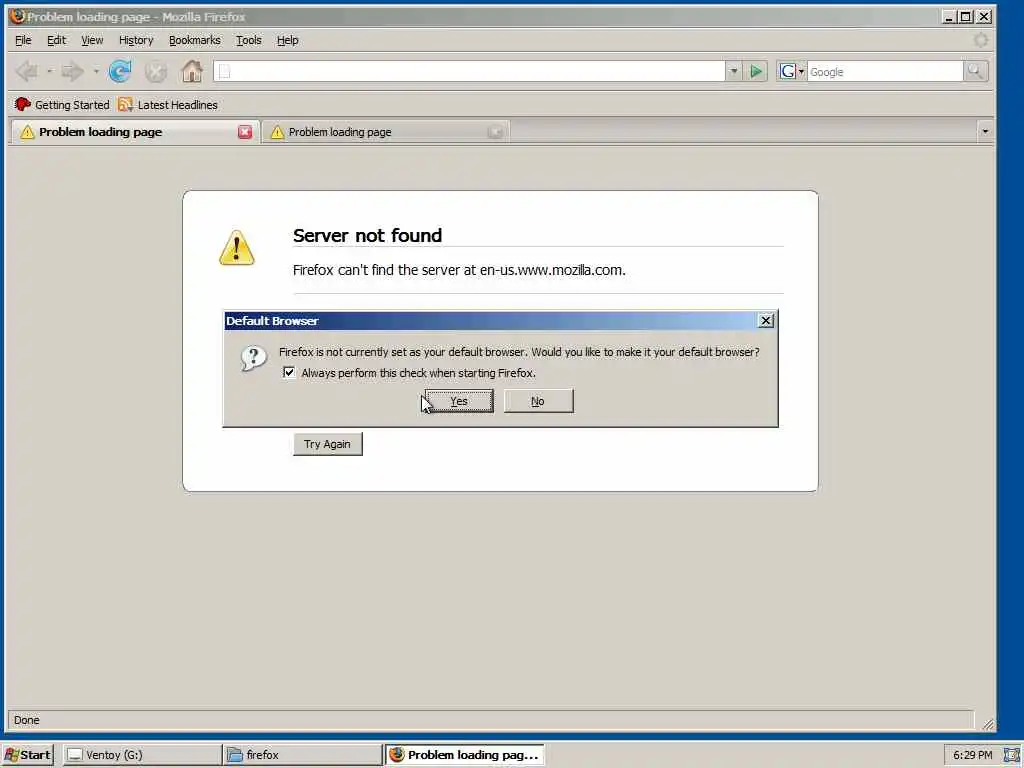
Task: Click the page icon in address bar
Action: click(x=224, y=71)
